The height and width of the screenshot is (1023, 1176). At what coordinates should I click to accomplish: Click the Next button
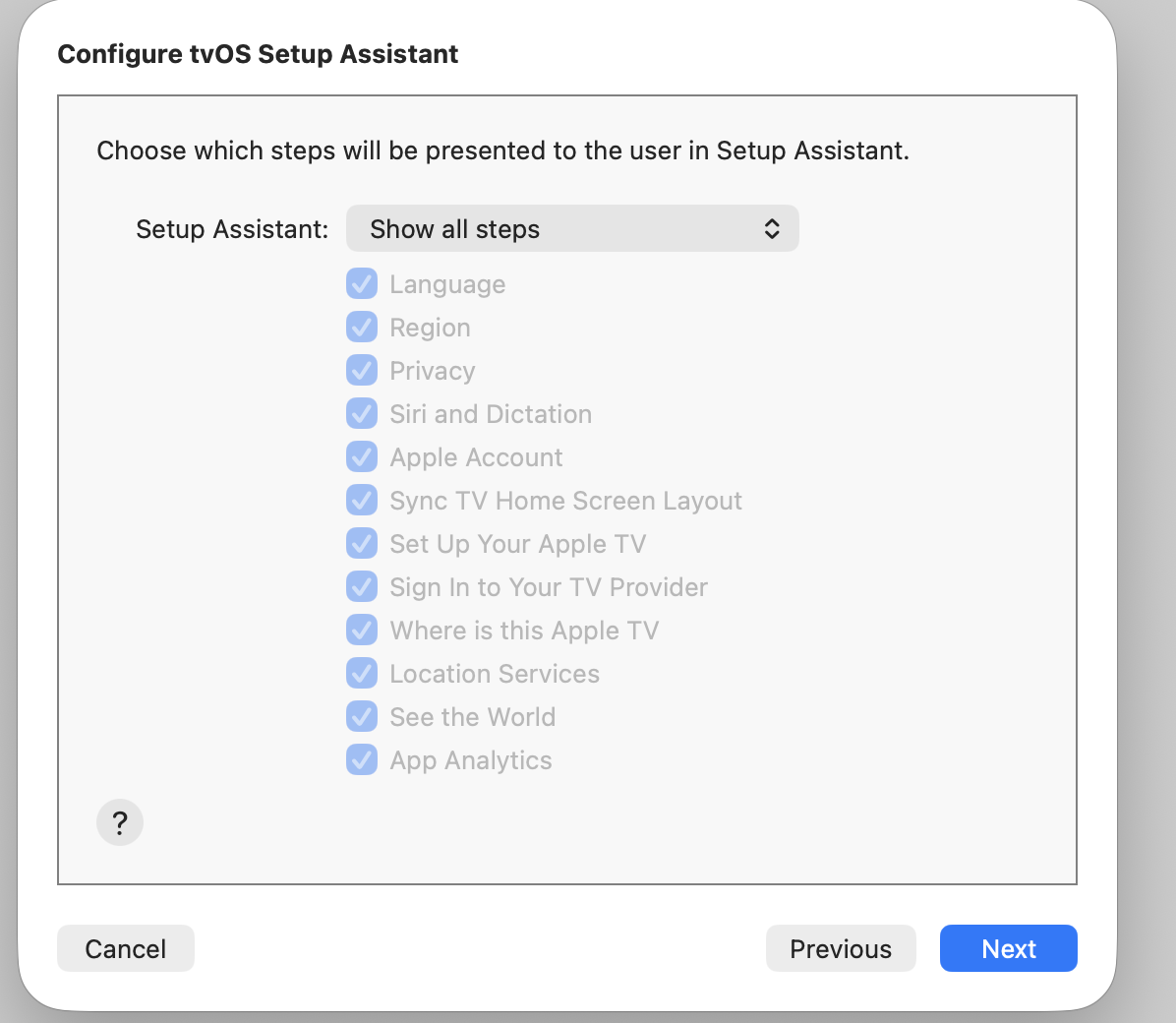point(1008,948)
